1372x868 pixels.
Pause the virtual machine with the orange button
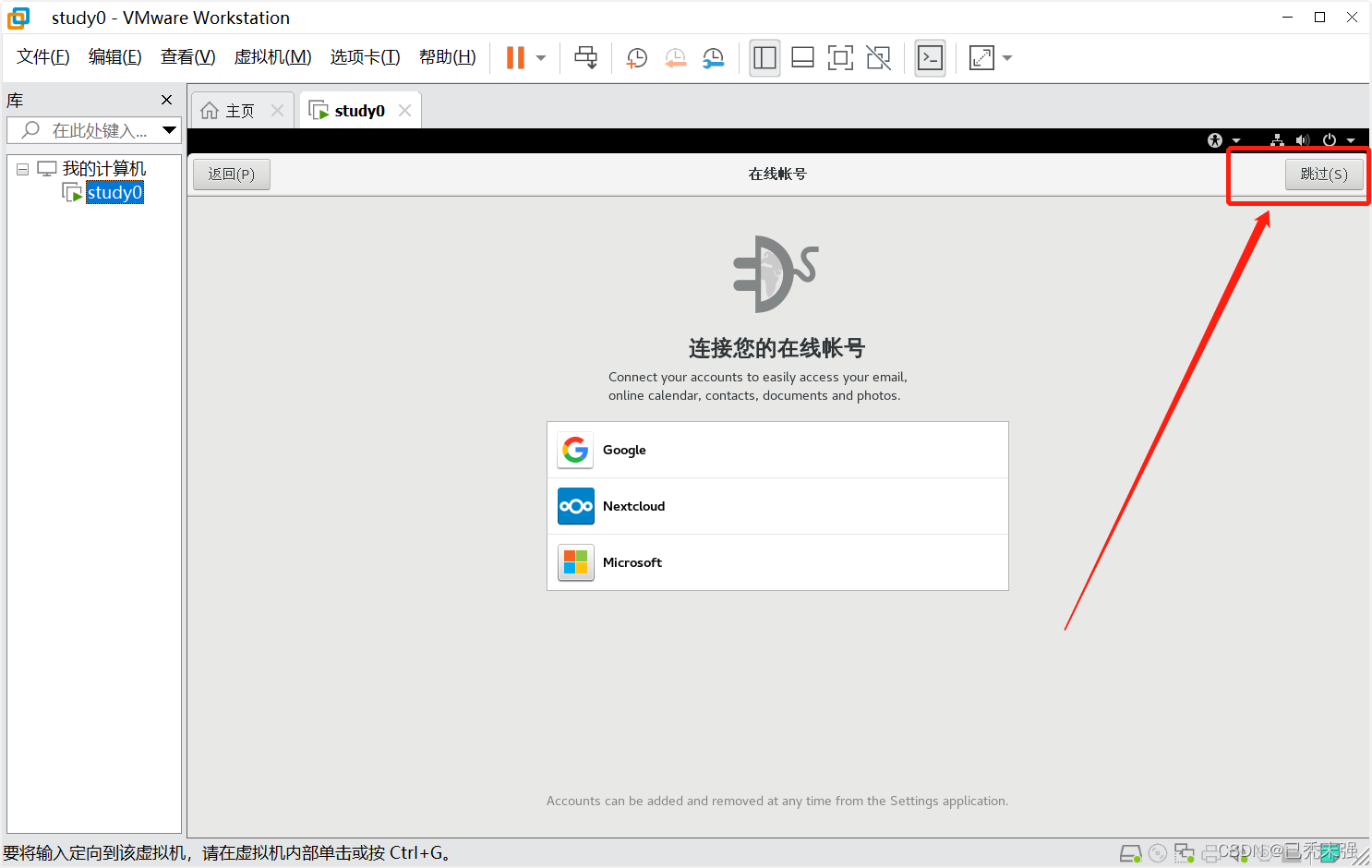[515, 58]
